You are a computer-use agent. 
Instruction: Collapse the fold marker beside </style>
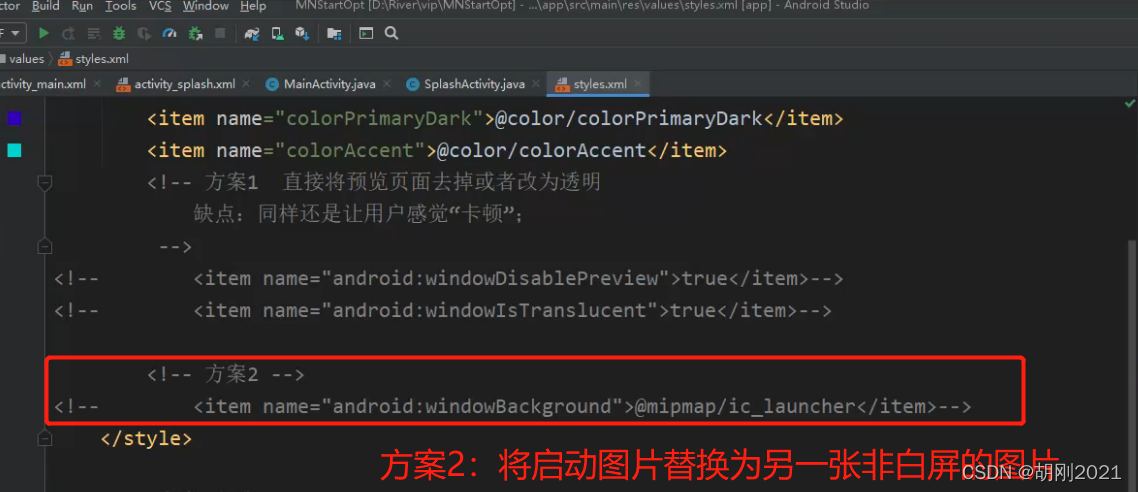pyautogui.click(x=44, y=438)
